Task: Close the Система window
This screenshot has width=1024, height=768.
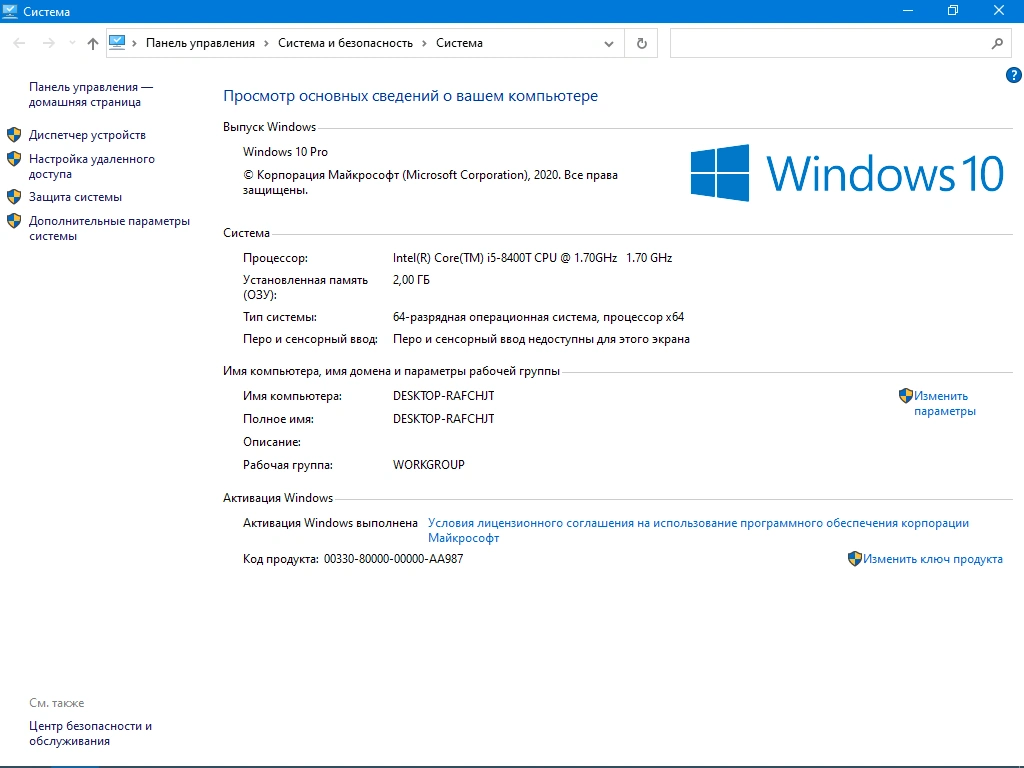Action: coord(999,11)
